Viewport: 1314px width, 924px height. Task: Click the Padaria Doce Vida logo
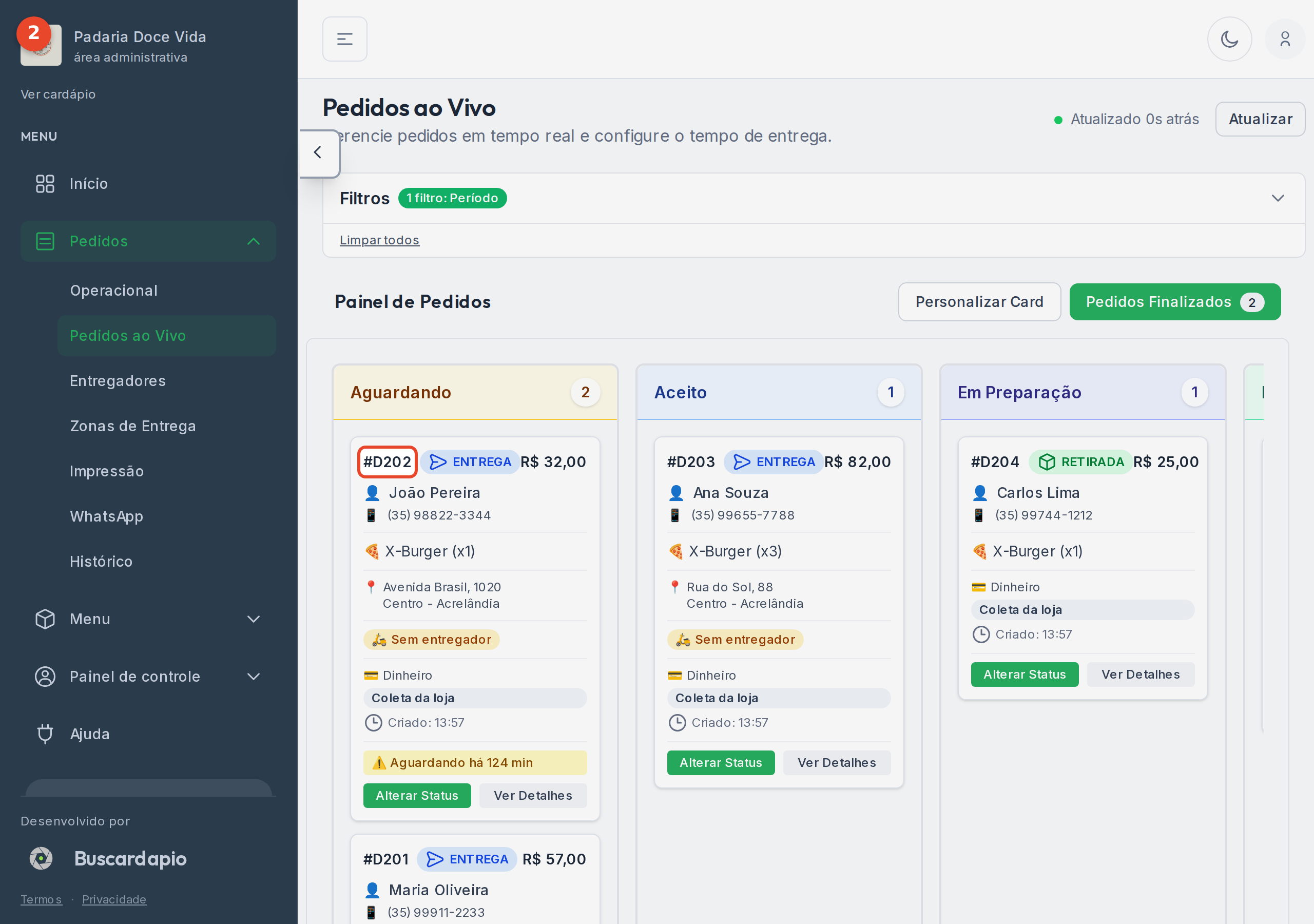pyautogui.click(x=41, y=45)
